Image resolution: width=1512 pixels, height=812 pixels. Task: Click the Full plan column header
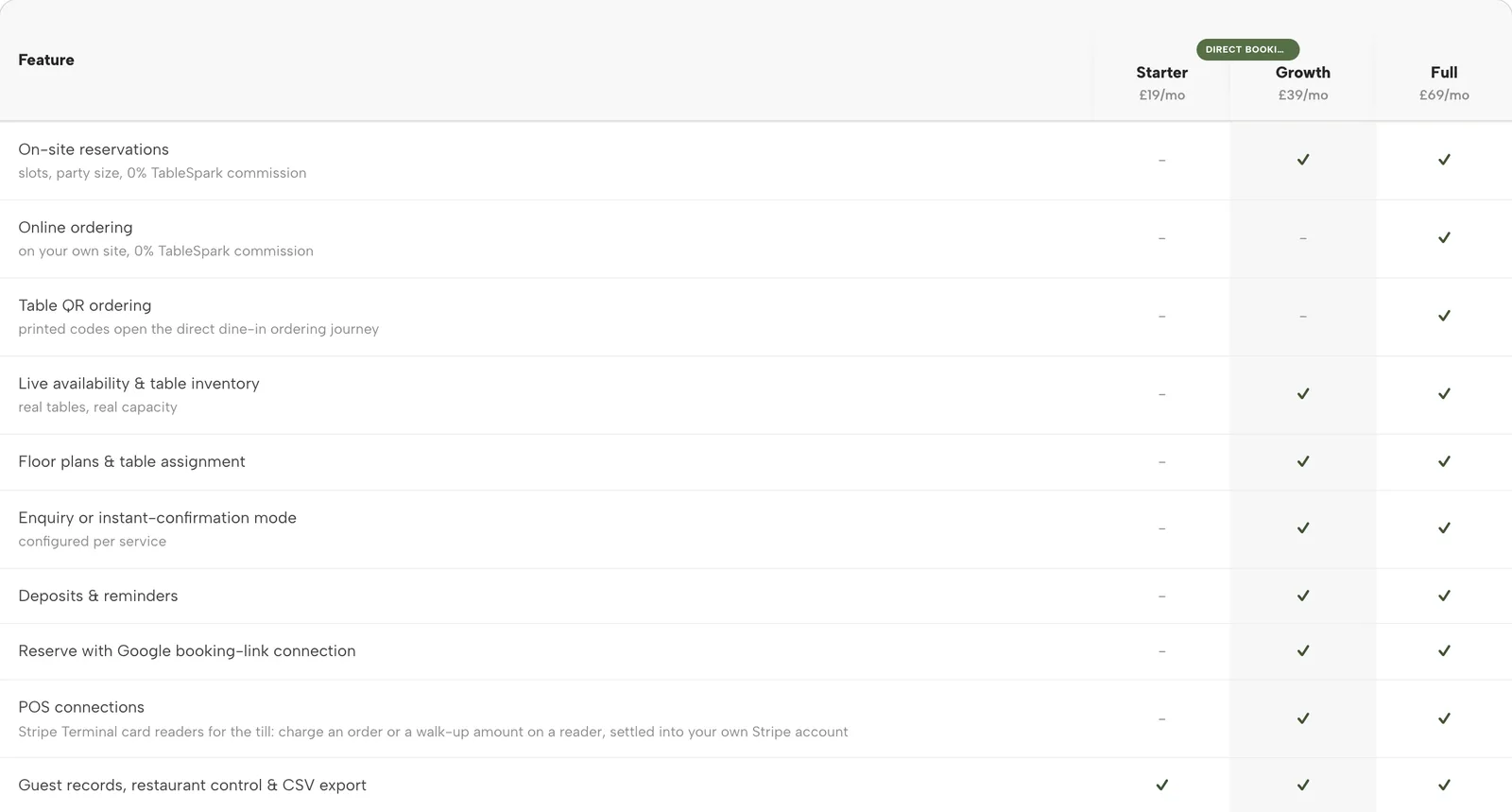coord(1444,73)
